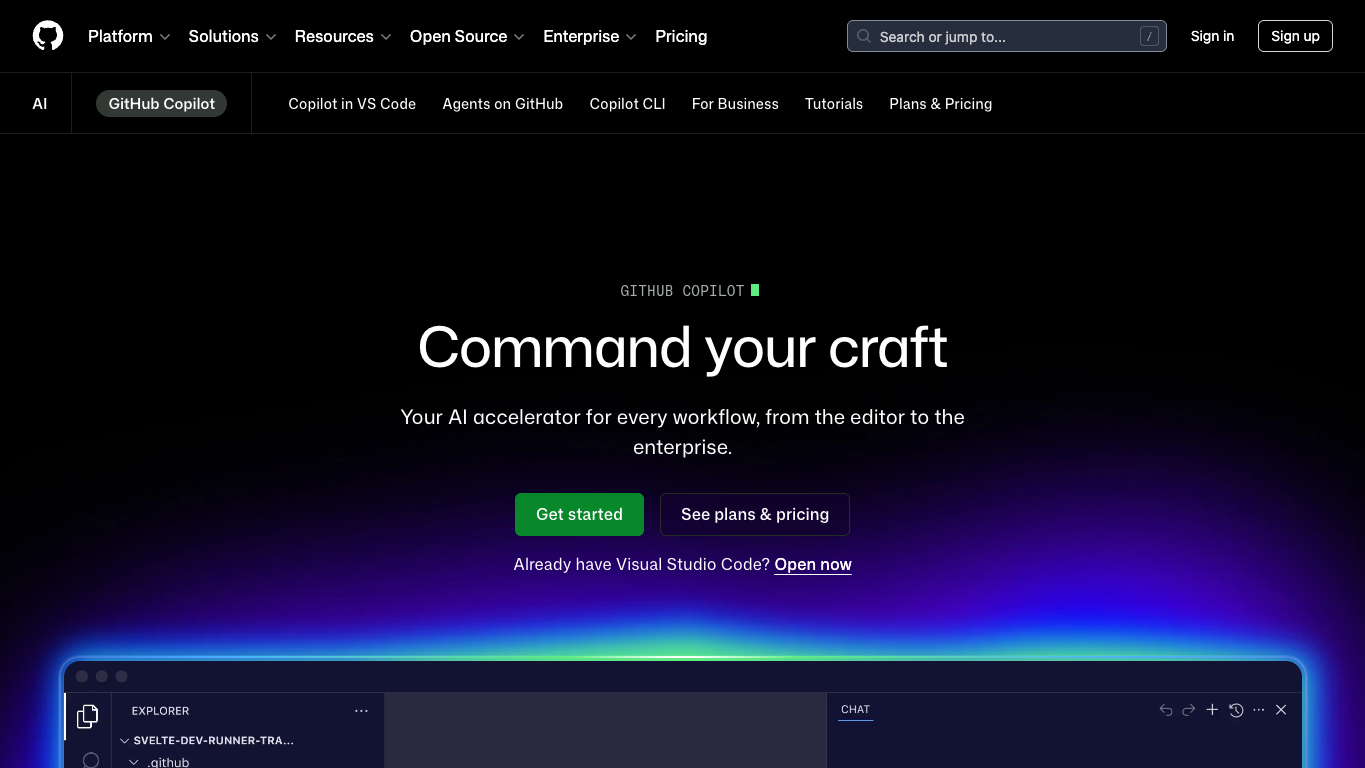This screenshot has width=1365, height=768.
Task: Open the Tutorials section
Action: [x=834, y=104]
